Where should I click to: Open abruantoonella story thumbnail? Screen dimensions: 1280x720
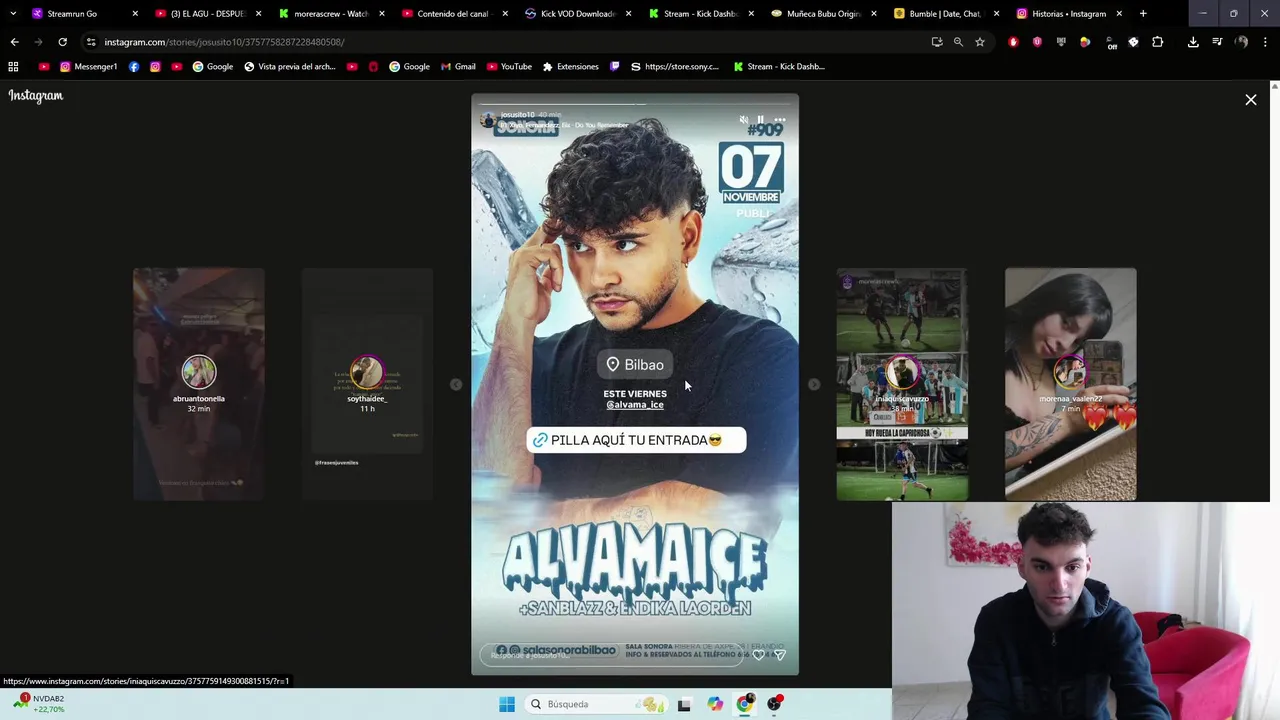pyautogui.click(x=199, y=384)
